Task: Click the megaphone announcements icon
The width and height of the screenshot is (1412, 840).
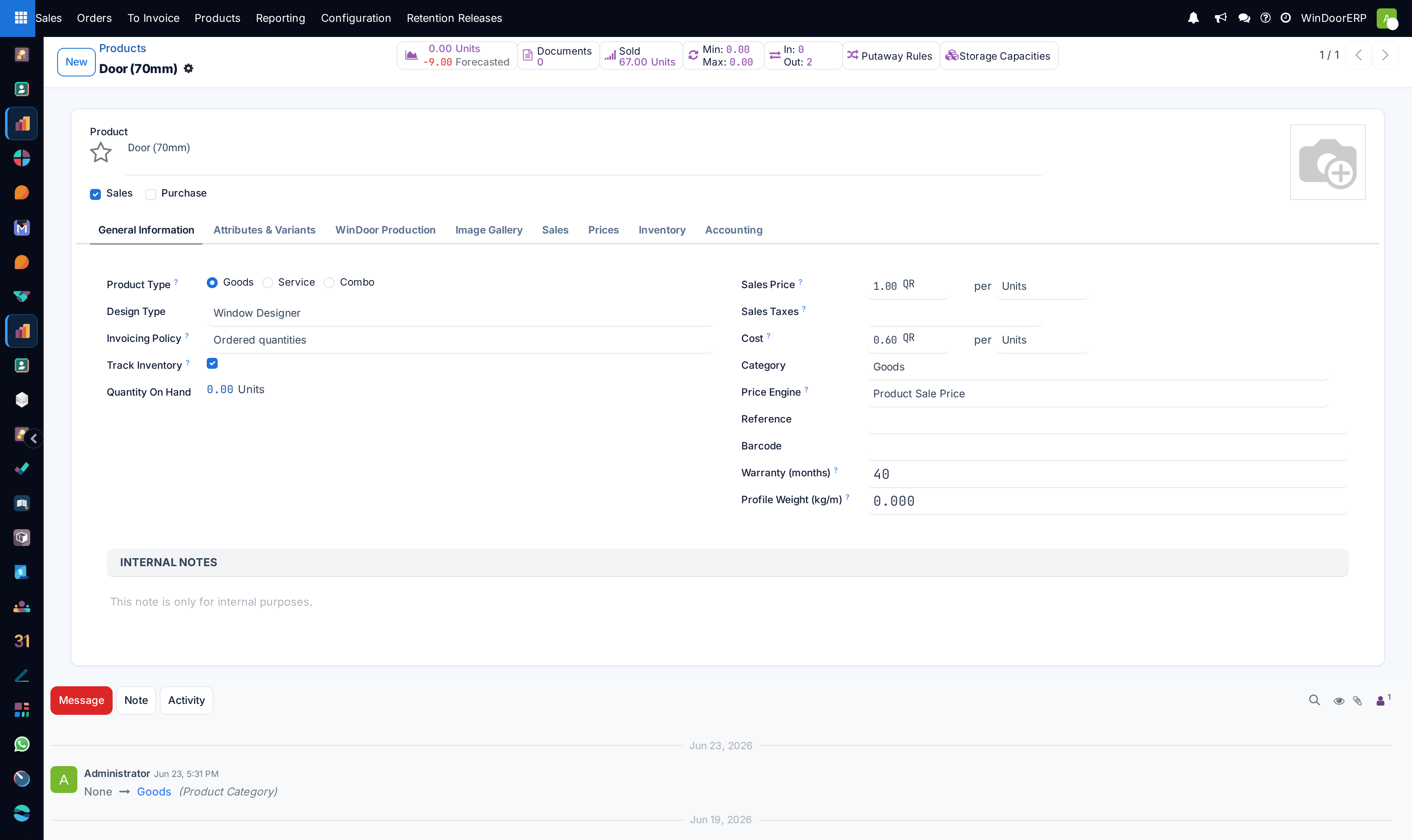Action: coord(1220,18)
